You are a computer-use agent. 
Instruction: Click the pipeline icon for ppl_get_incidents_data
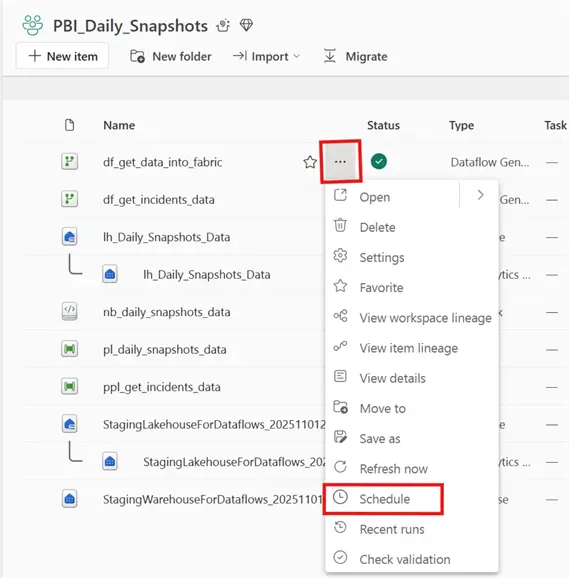(x=69, y=387)
